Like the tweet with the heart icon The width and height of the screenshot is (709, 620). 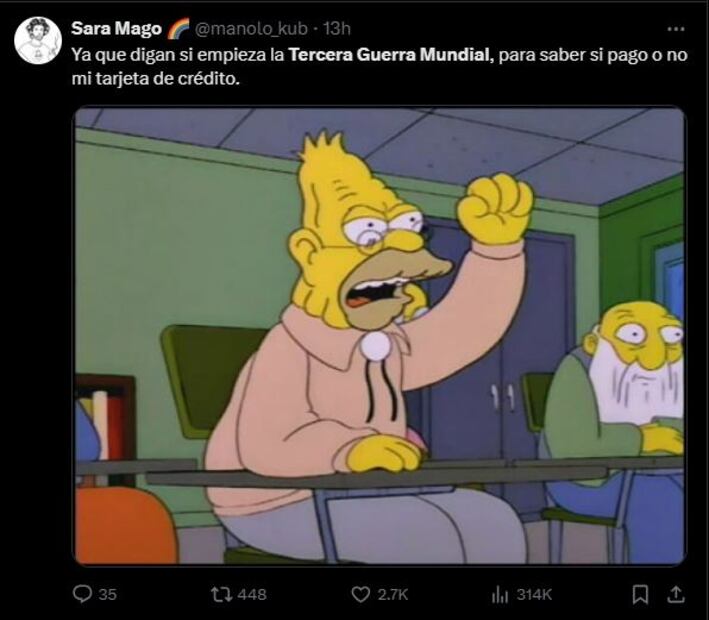point(360,594)
